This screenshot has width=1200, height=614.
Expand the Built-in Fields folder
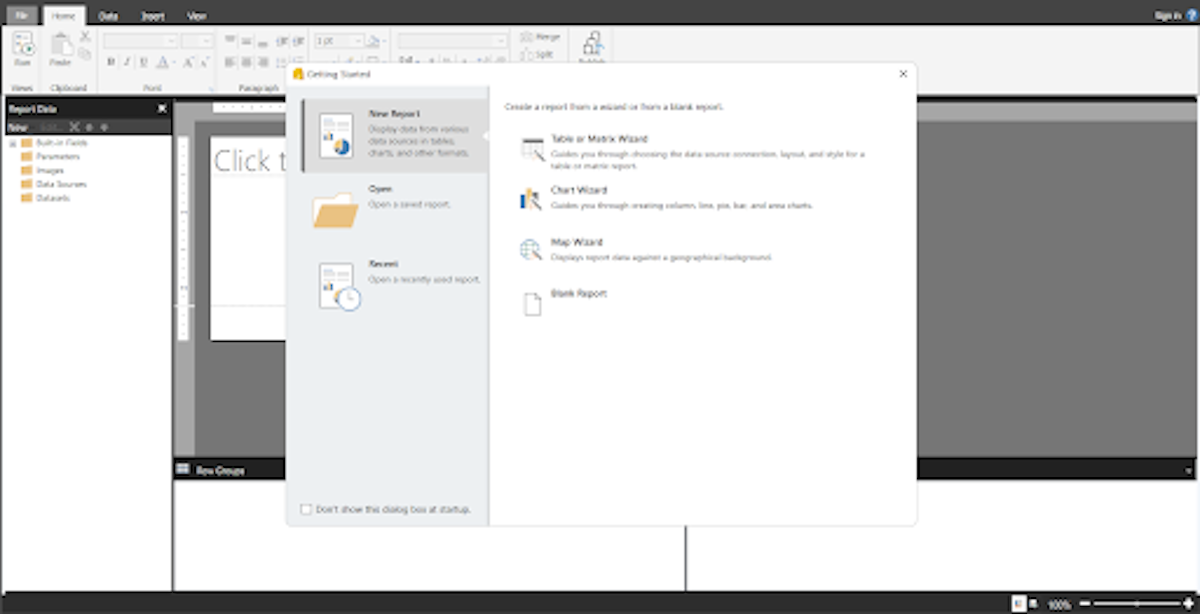click(11, 143)
